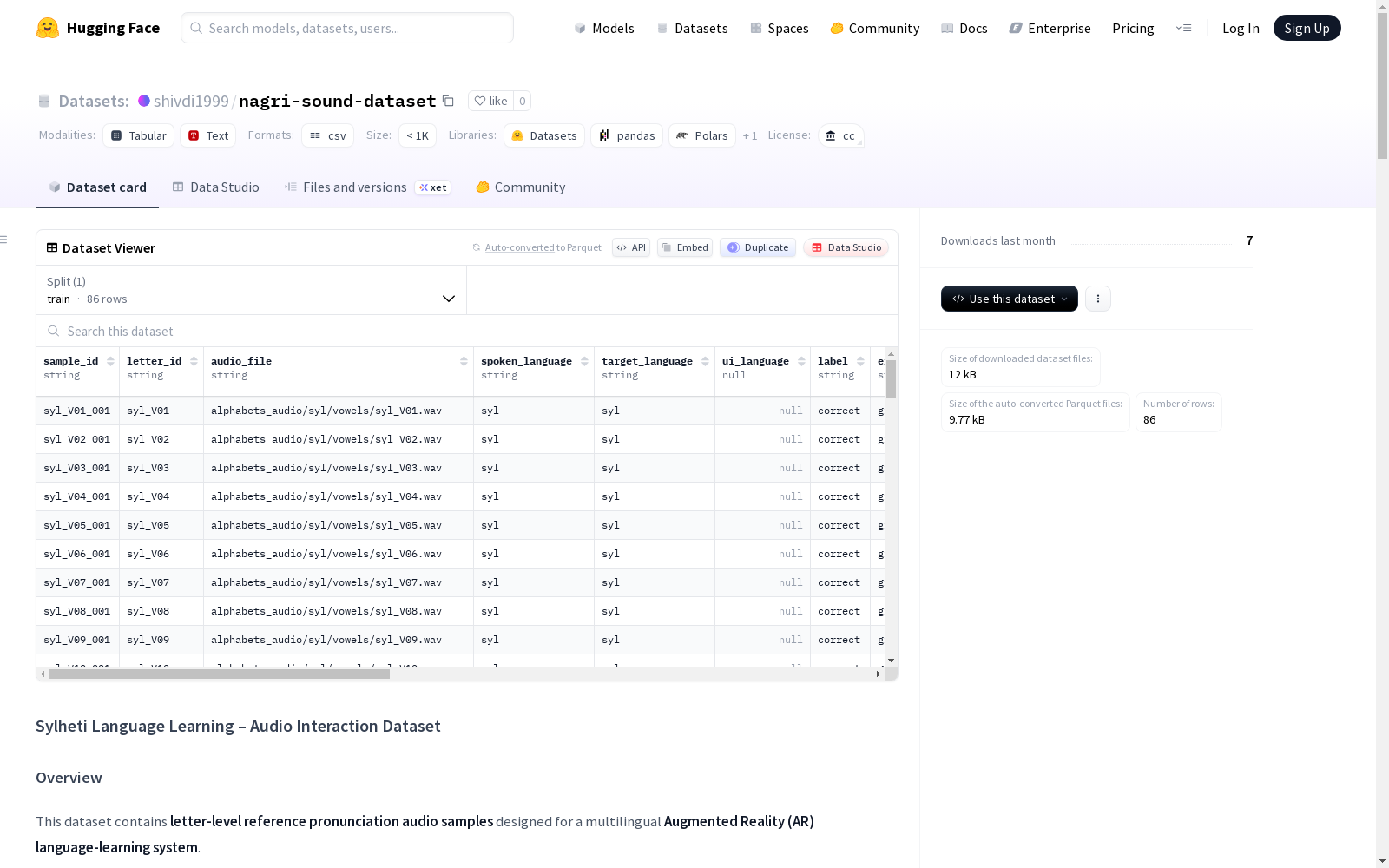Click the API button in Dataset Viewer
This screenshot has width=1389, height=868.
[631, 247]
